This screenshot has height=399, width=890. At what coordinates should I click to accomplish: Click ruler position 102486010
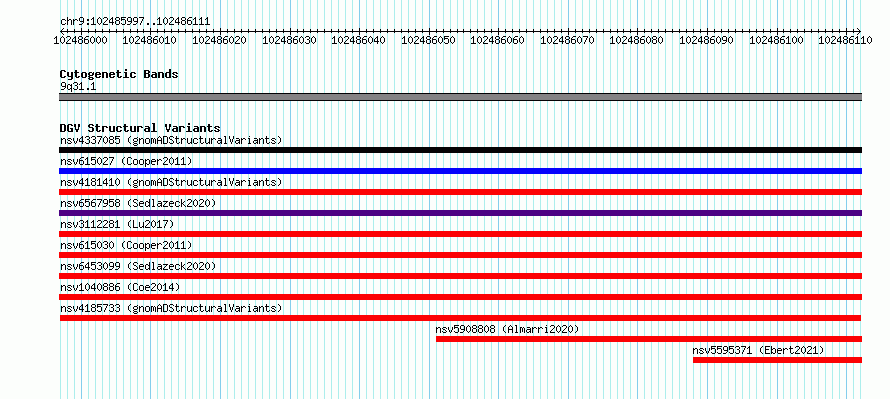coord(149,40)
